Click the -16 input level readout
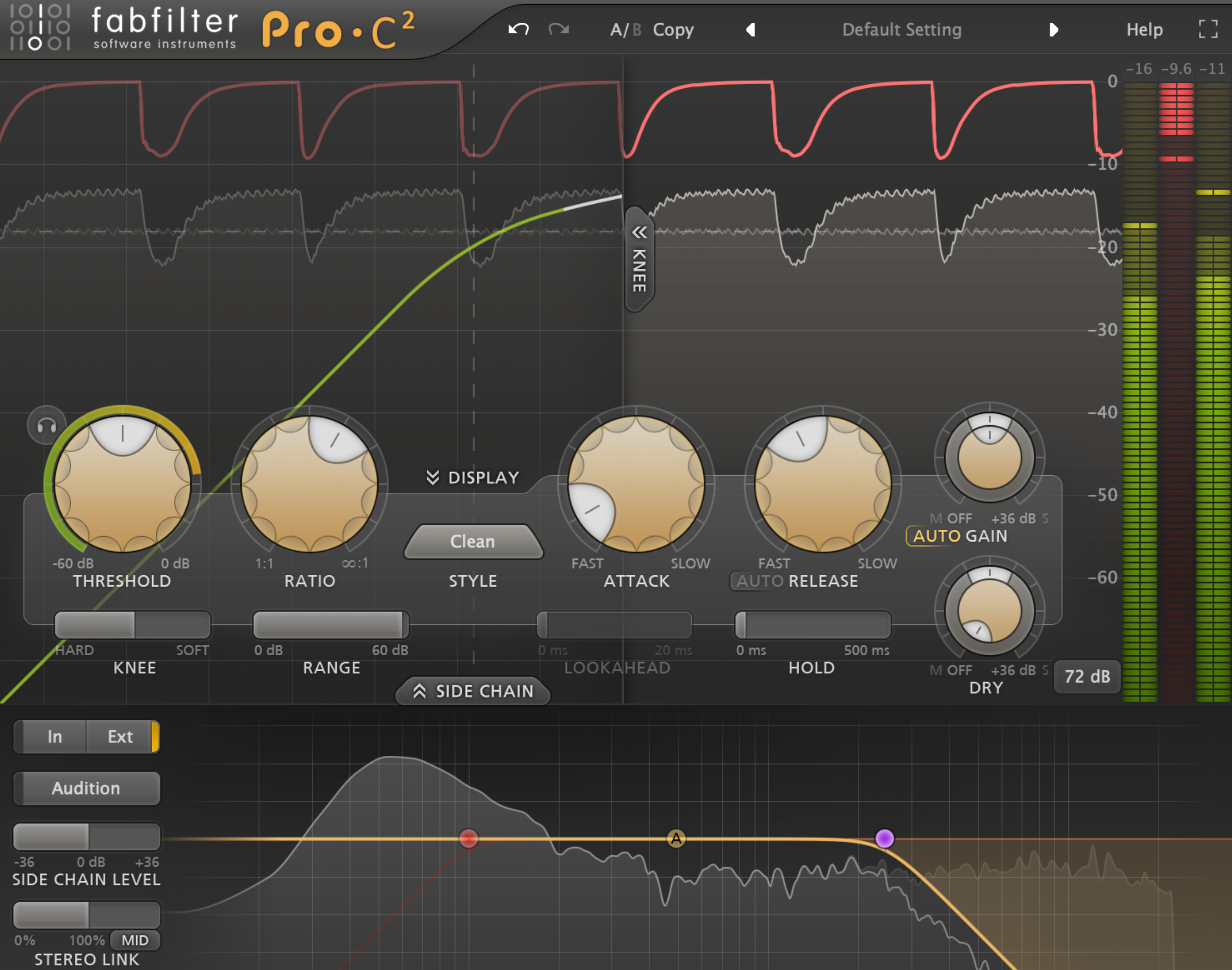 [1139, 69]
